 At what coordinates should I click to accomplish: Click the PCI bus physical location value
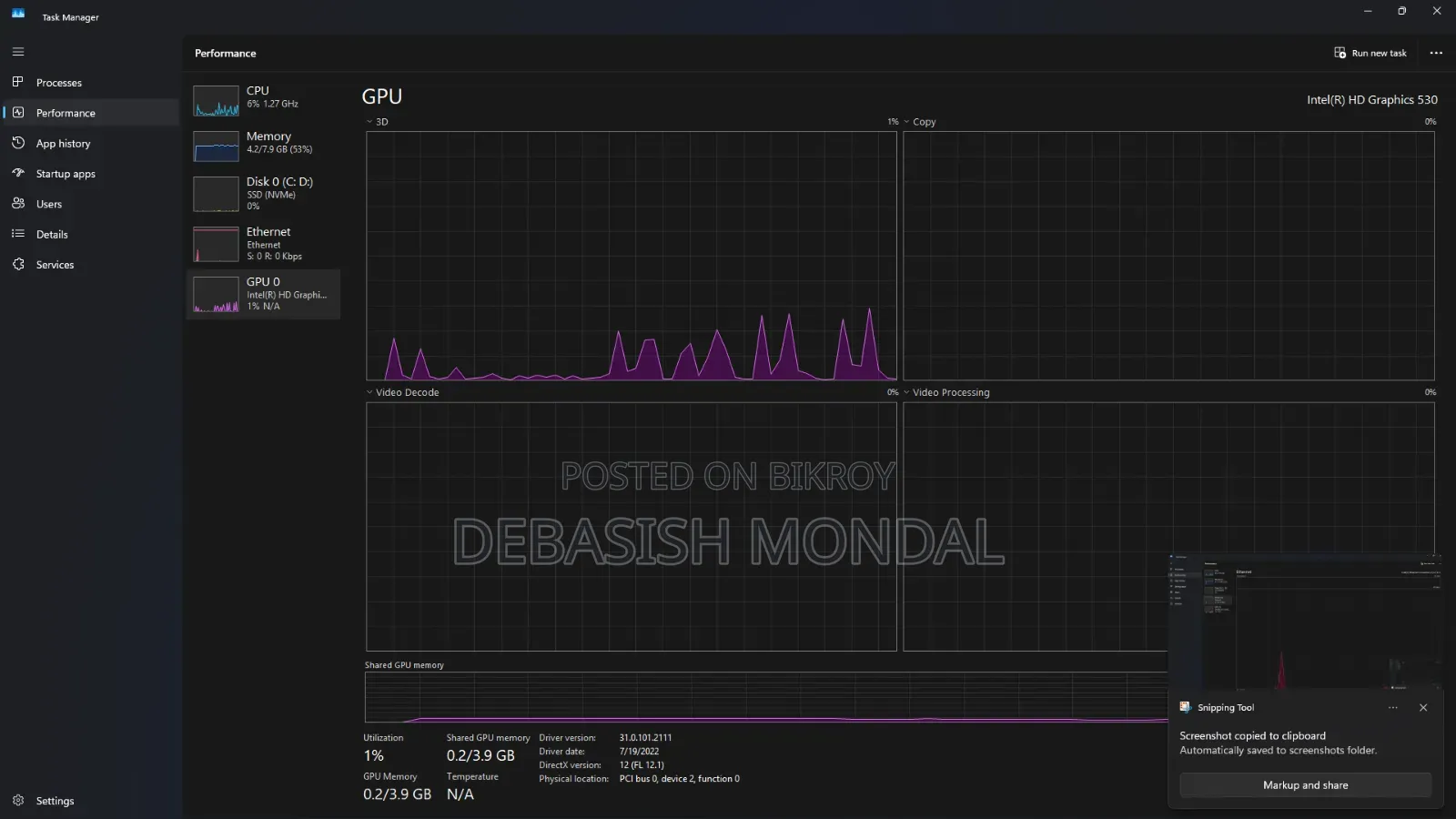[x=680, y=779]
